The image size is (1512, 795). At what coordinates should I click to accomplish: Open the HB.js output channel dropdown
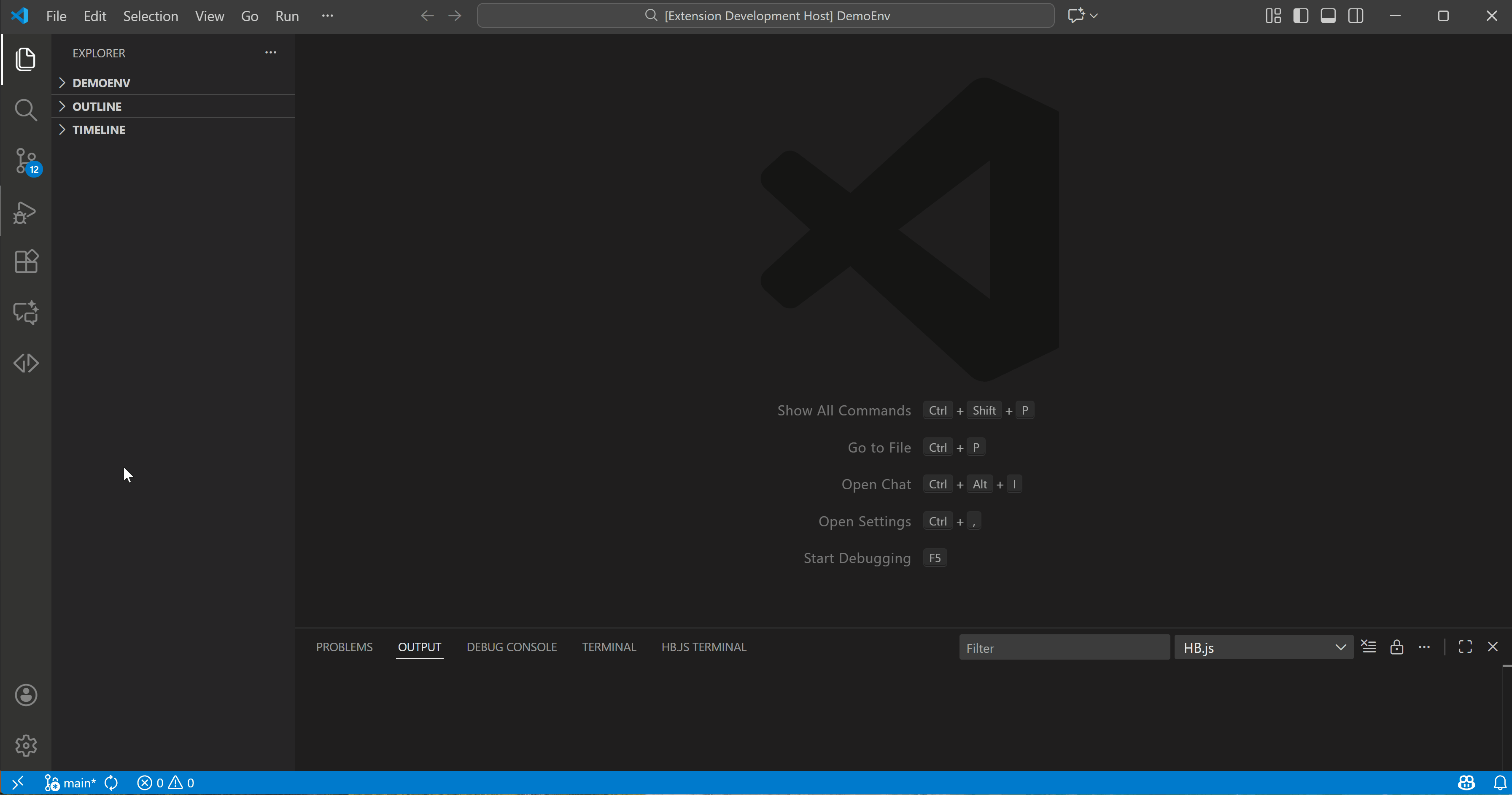point(1263,648)
